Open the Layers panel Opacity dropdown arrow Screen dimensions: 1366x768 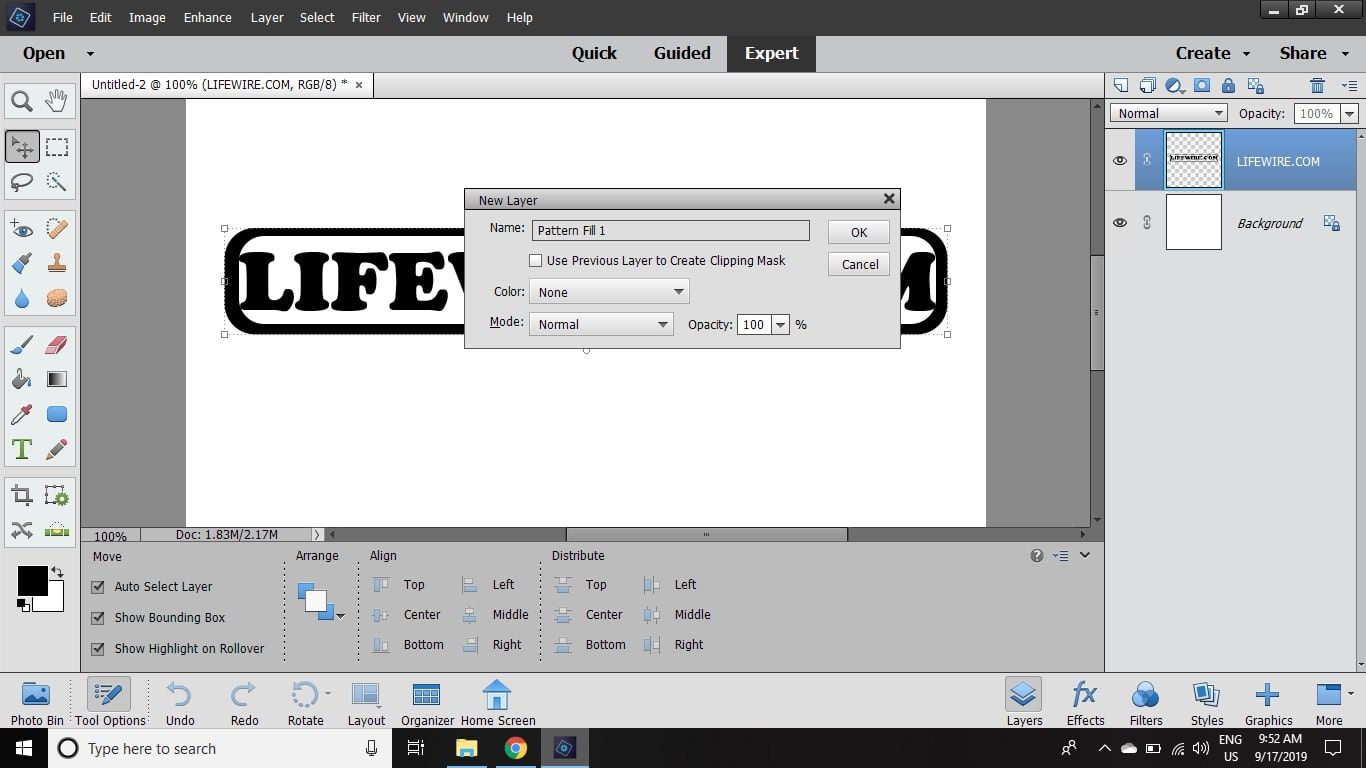(x=1350, y=114)
